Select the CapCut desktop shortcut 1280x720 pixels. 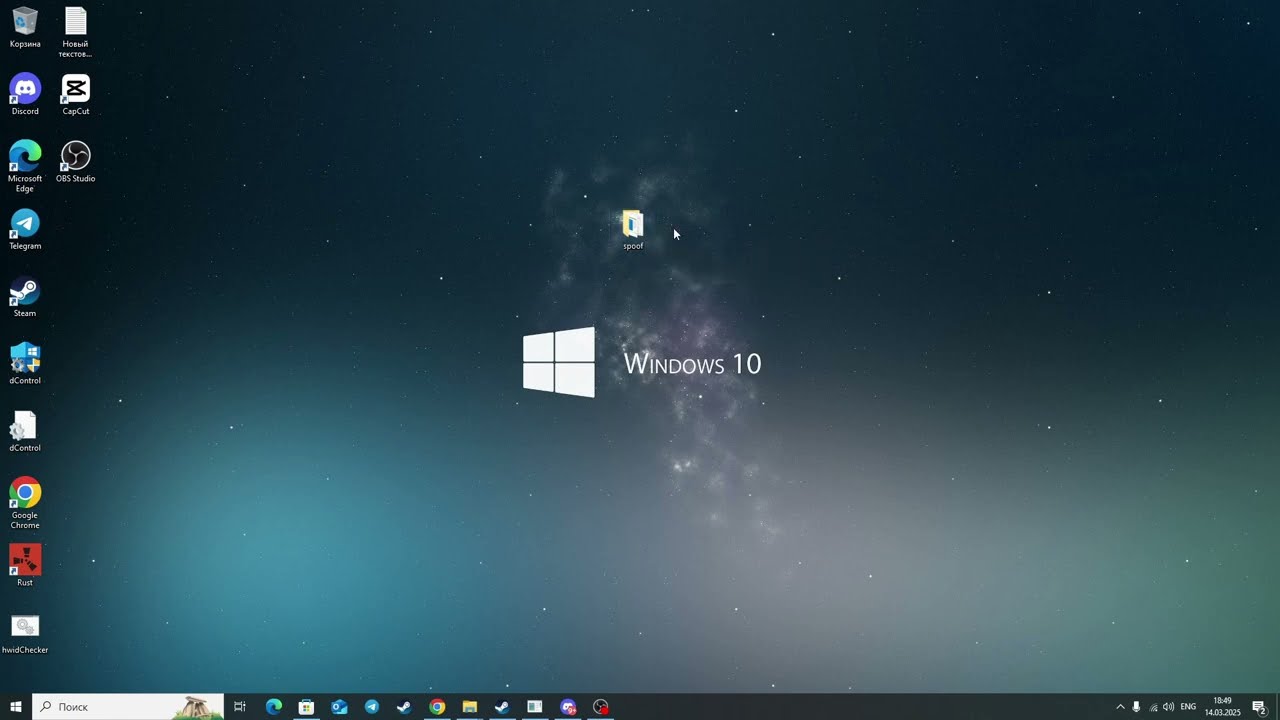[75, 95]
